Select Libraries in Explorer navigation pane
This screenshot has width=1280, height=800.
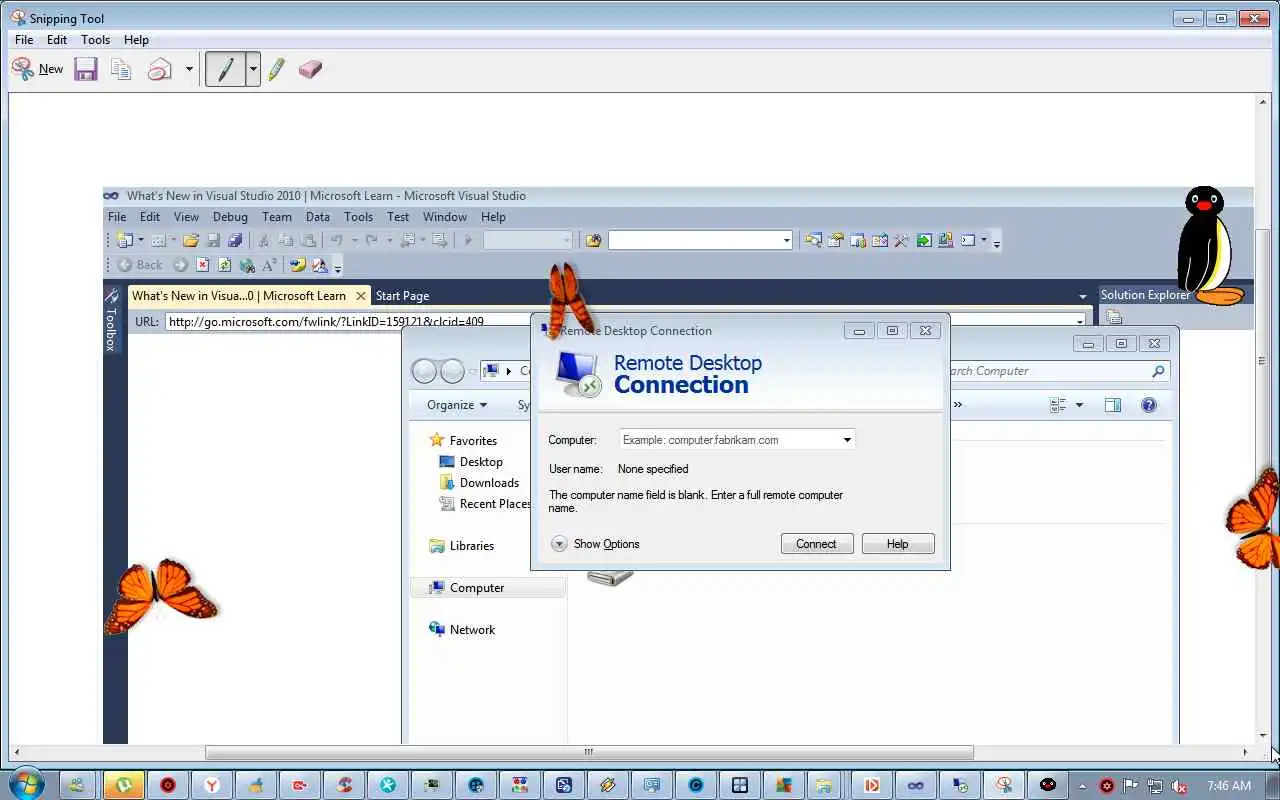(x=461, y=546)
